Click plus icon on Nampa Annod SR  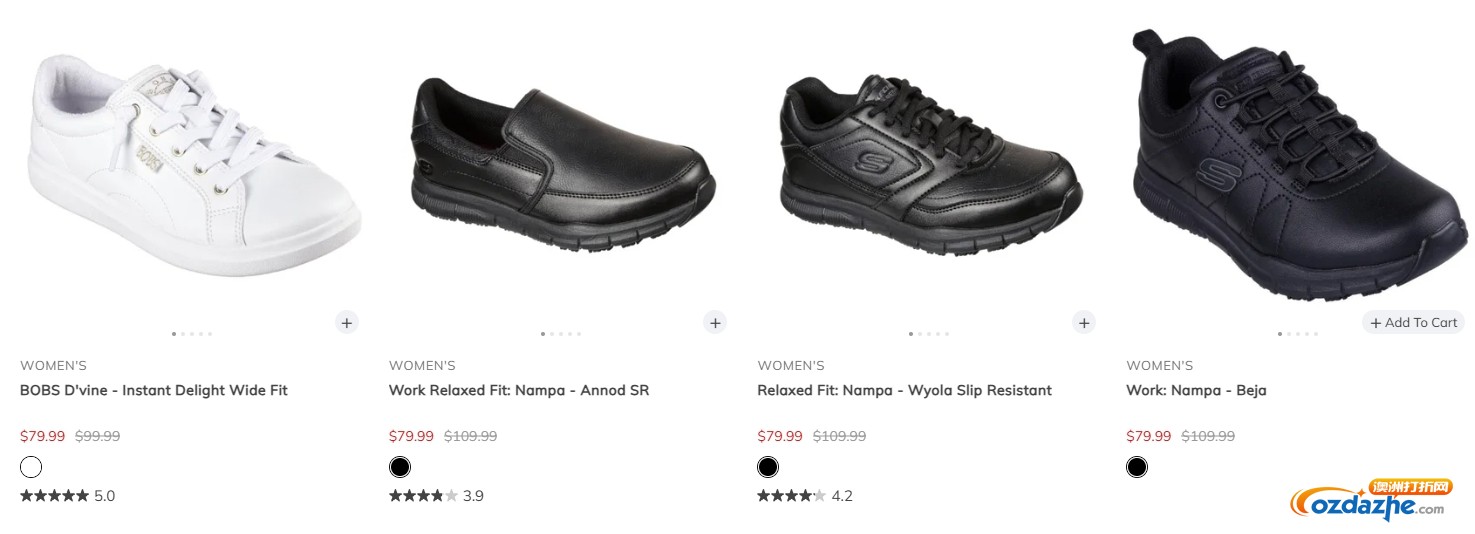pos(714,322)
